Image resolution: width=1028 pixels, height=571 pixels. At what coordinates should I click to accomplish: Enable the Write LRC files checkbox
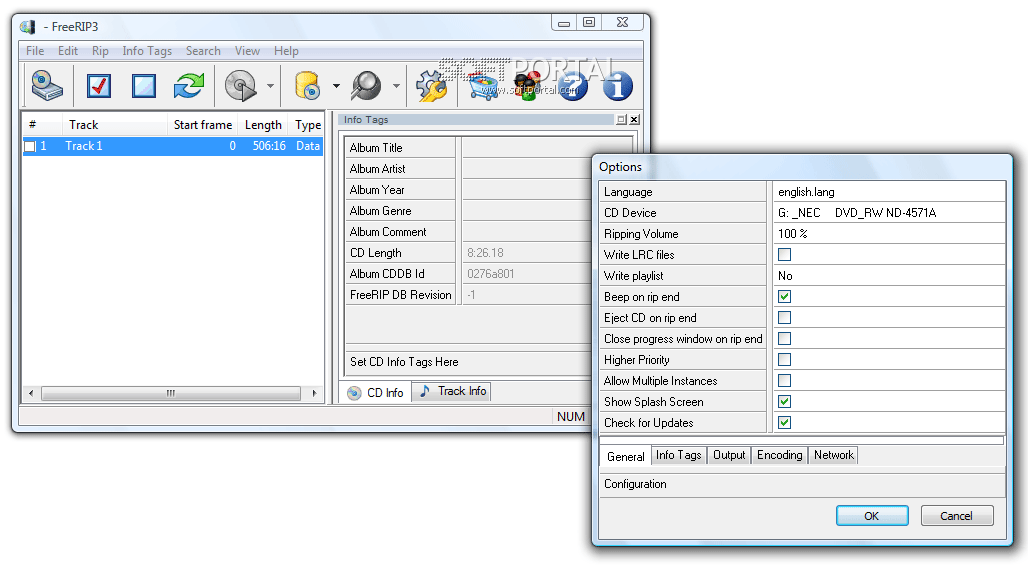[x=784, y=254]
